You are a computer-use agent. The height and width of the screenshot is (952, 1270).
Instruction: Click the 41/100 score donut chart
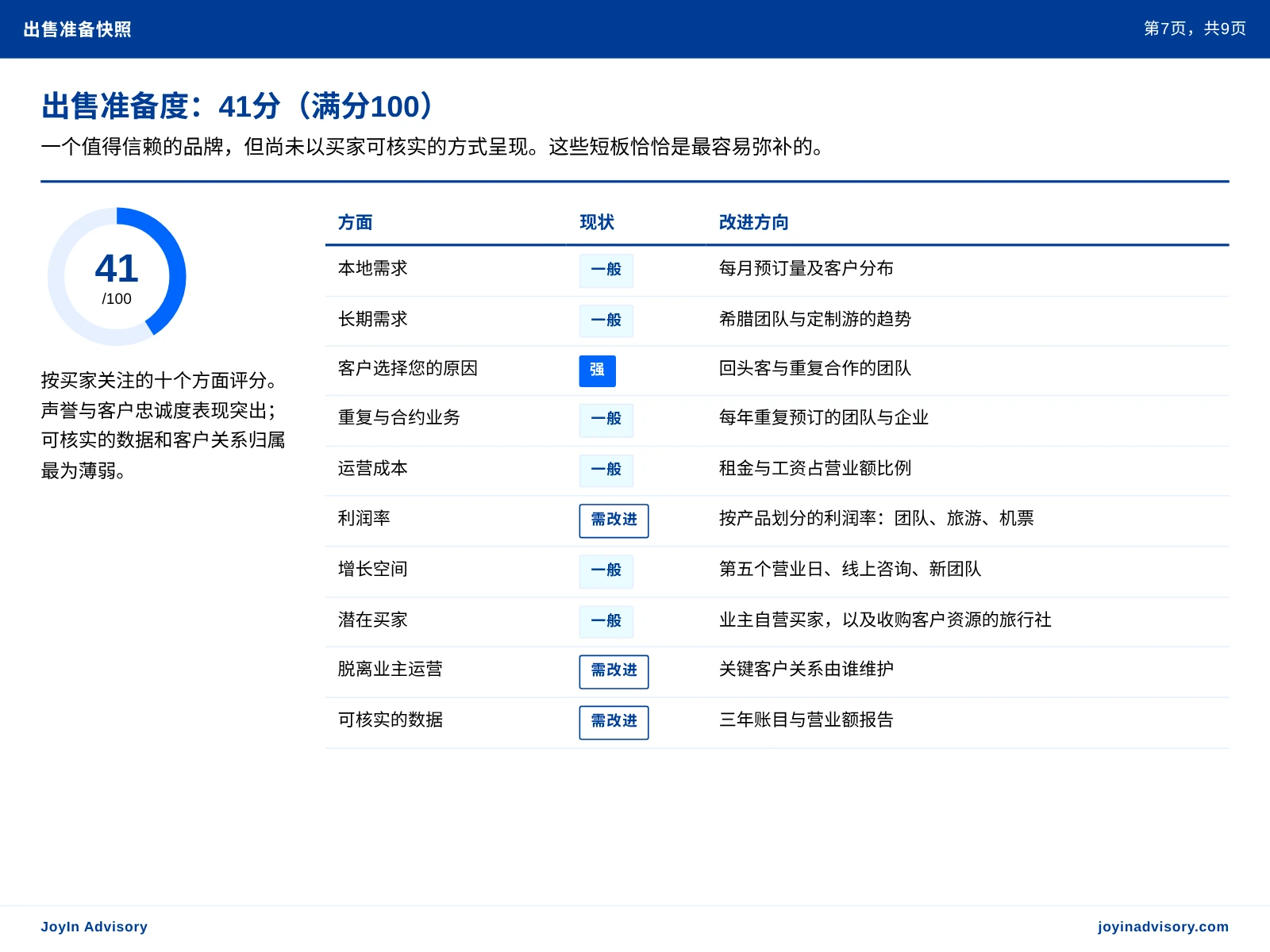point(117,277)
